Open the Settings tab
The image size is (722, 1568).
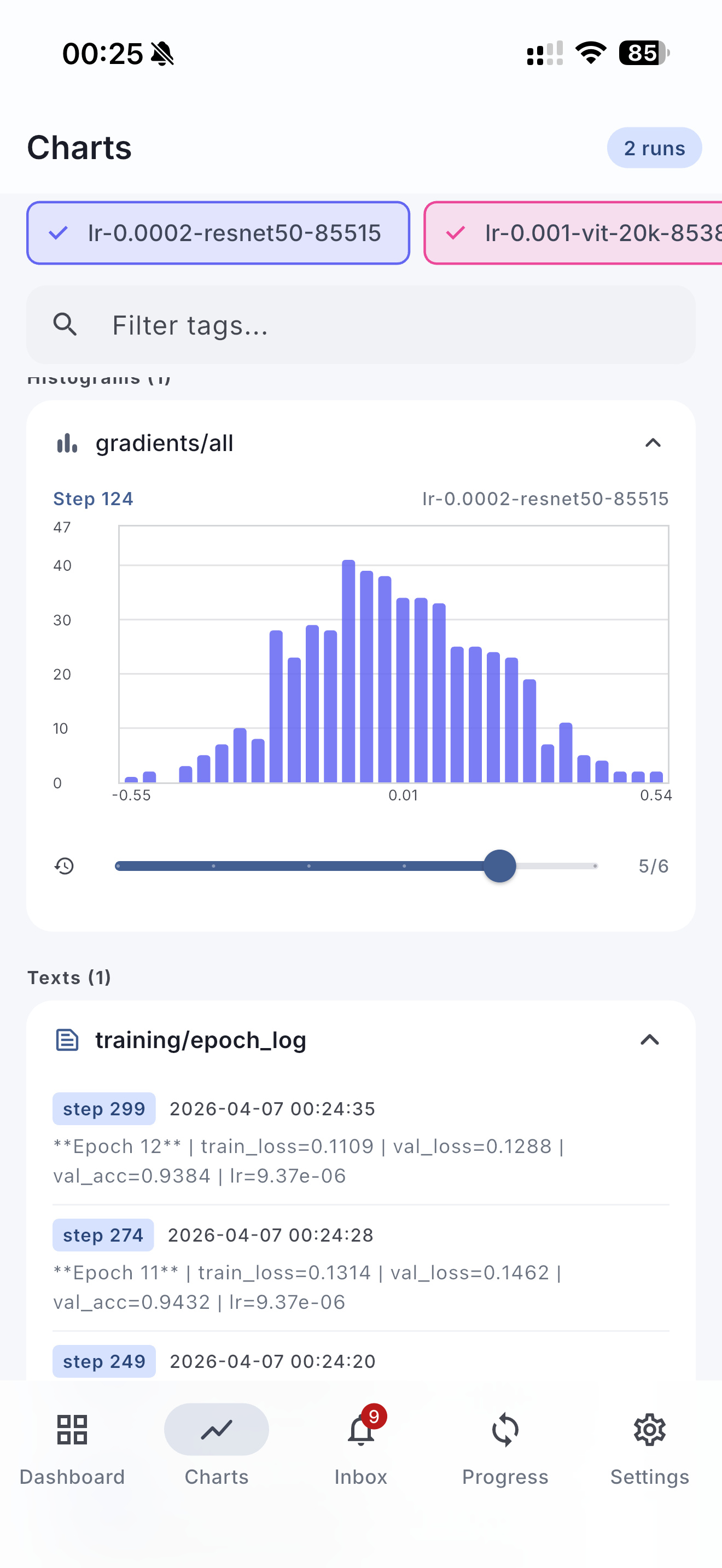click(x=650, y=1449)
